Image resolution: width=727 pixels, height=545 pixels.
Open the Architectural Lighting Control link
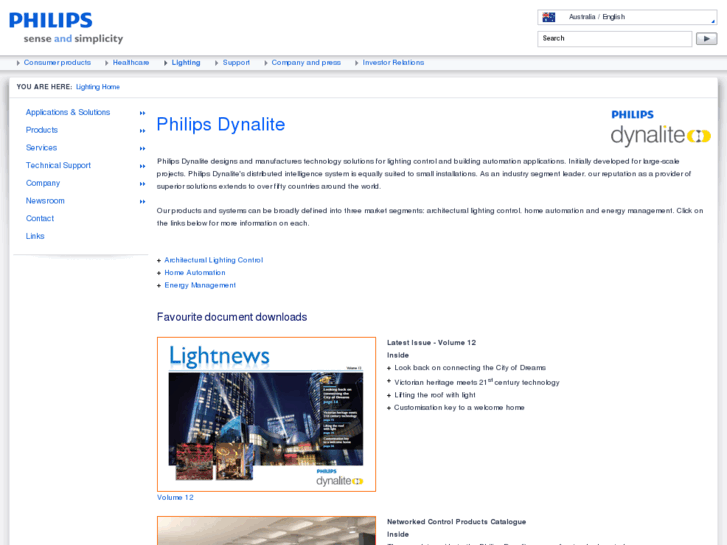click(214, 260)
